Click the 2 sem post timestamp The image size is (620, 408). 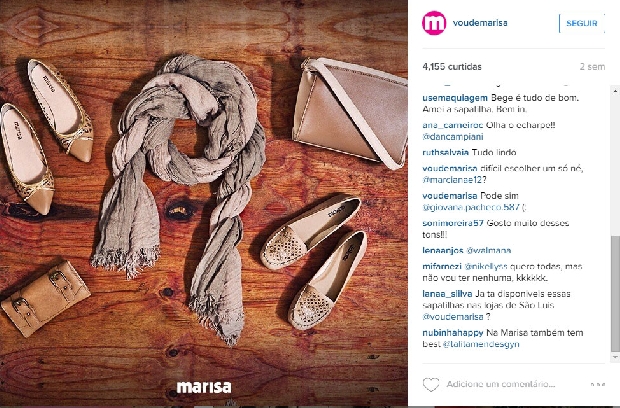(592, 67)
